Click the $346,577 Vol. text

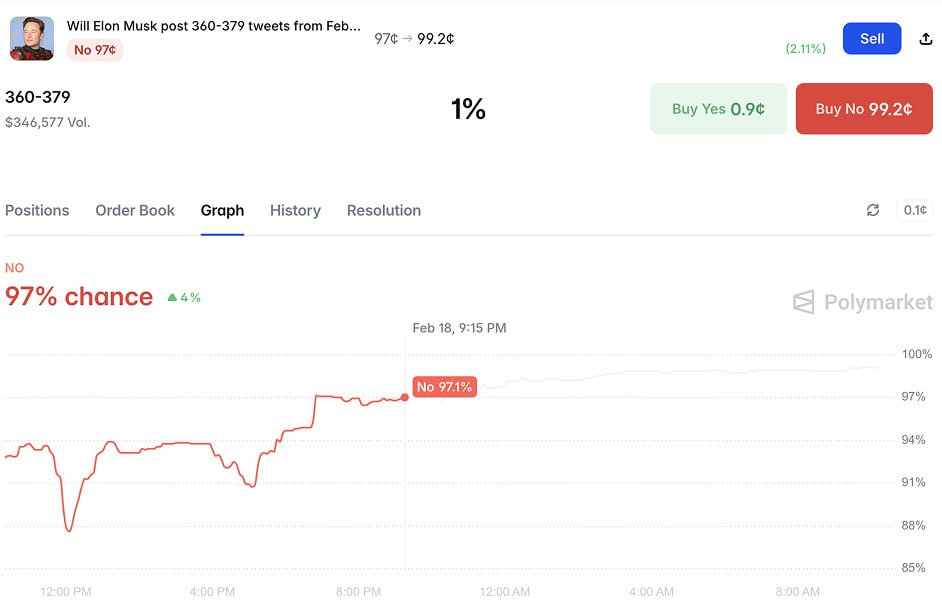click(47, 122)
